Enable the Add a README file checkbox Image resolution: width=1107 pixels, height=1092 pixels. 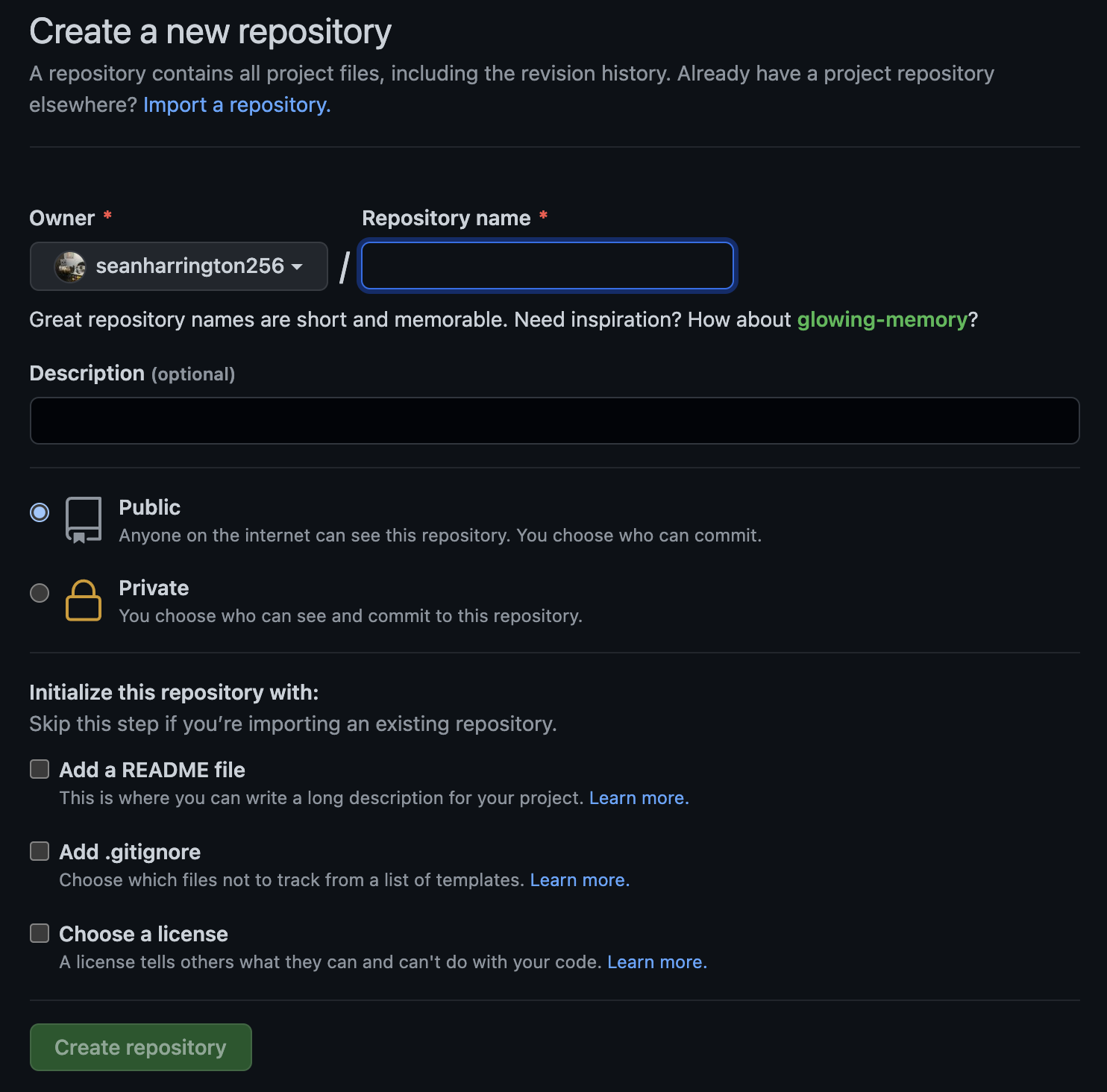[x=40, y=769]
